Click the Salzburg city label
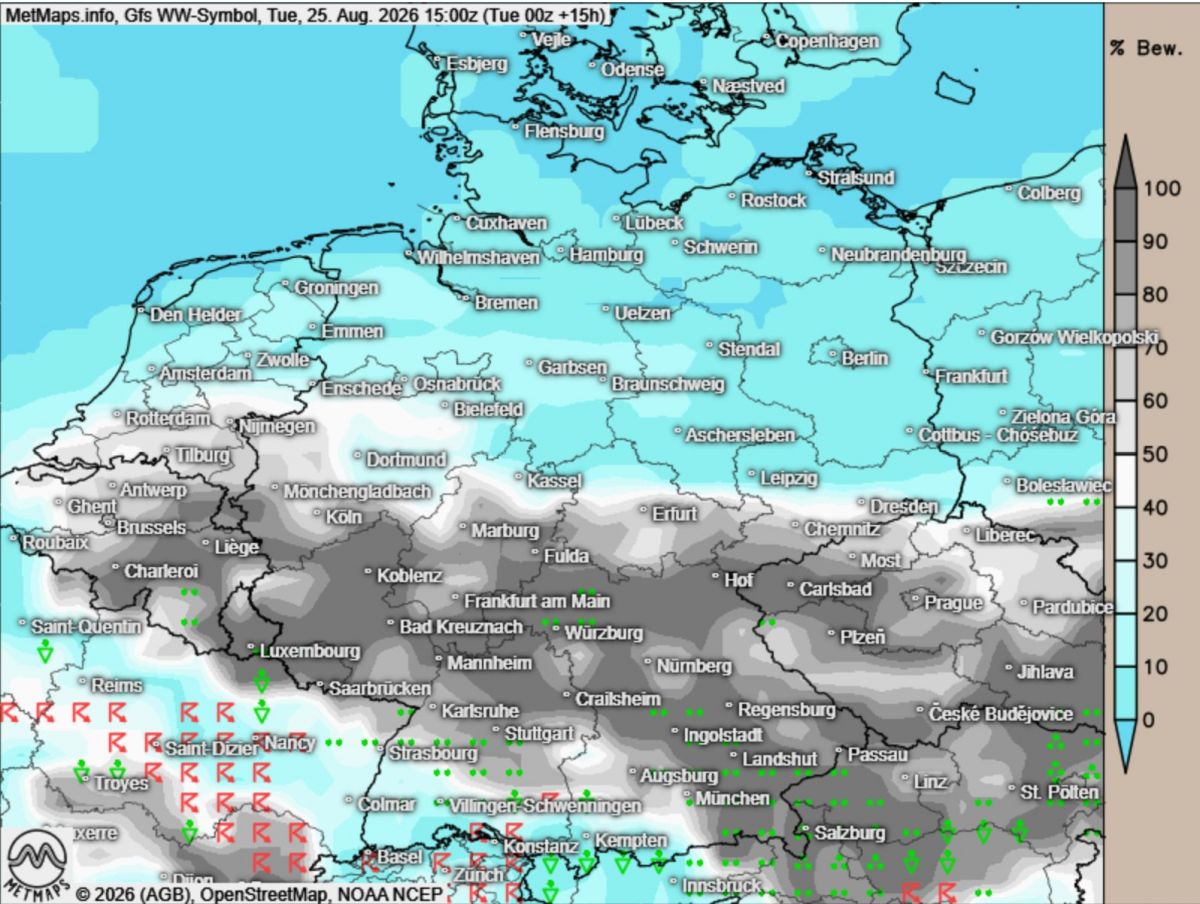Image resolution: width=1200 pixels, height=904 pixels. 850,833
